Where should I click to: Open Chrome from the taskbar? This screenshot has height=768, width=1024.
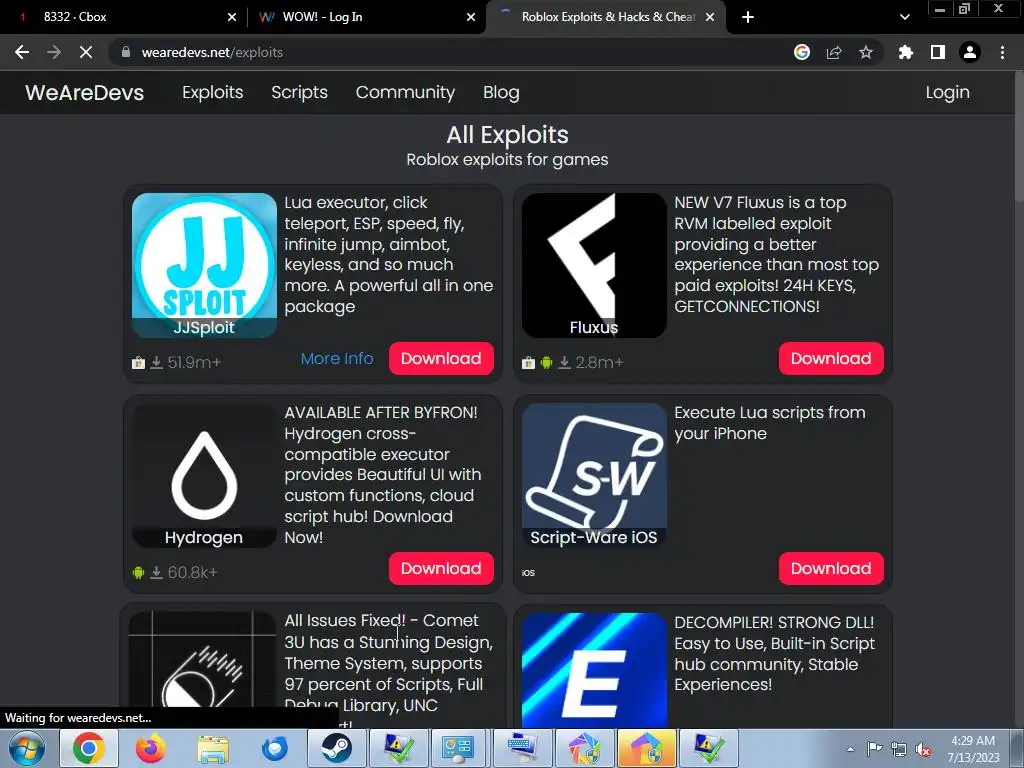pyautogui.click(x=89, y=748)
